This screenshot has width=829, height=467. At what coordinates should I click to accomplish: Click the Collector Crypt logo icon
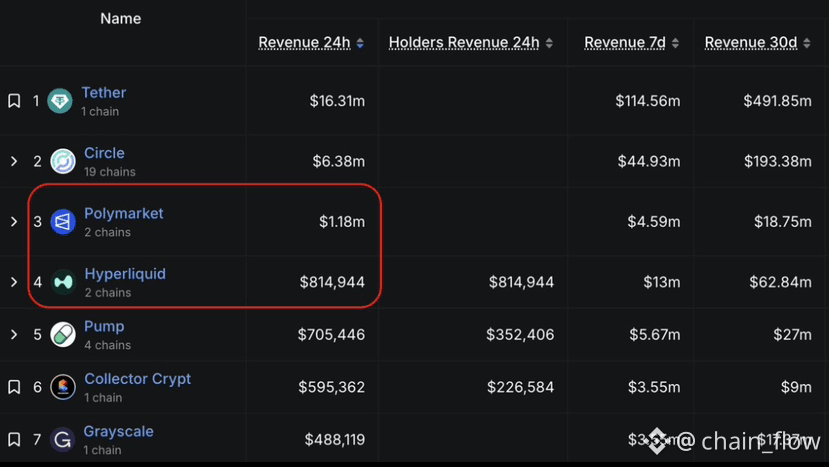click(x=63, y=387)
